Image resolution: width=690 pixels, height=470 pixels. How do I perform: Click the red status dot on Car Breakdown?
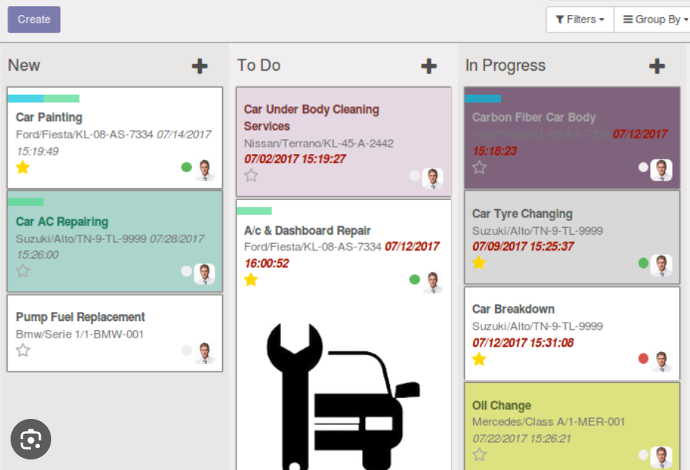[643, 358]
